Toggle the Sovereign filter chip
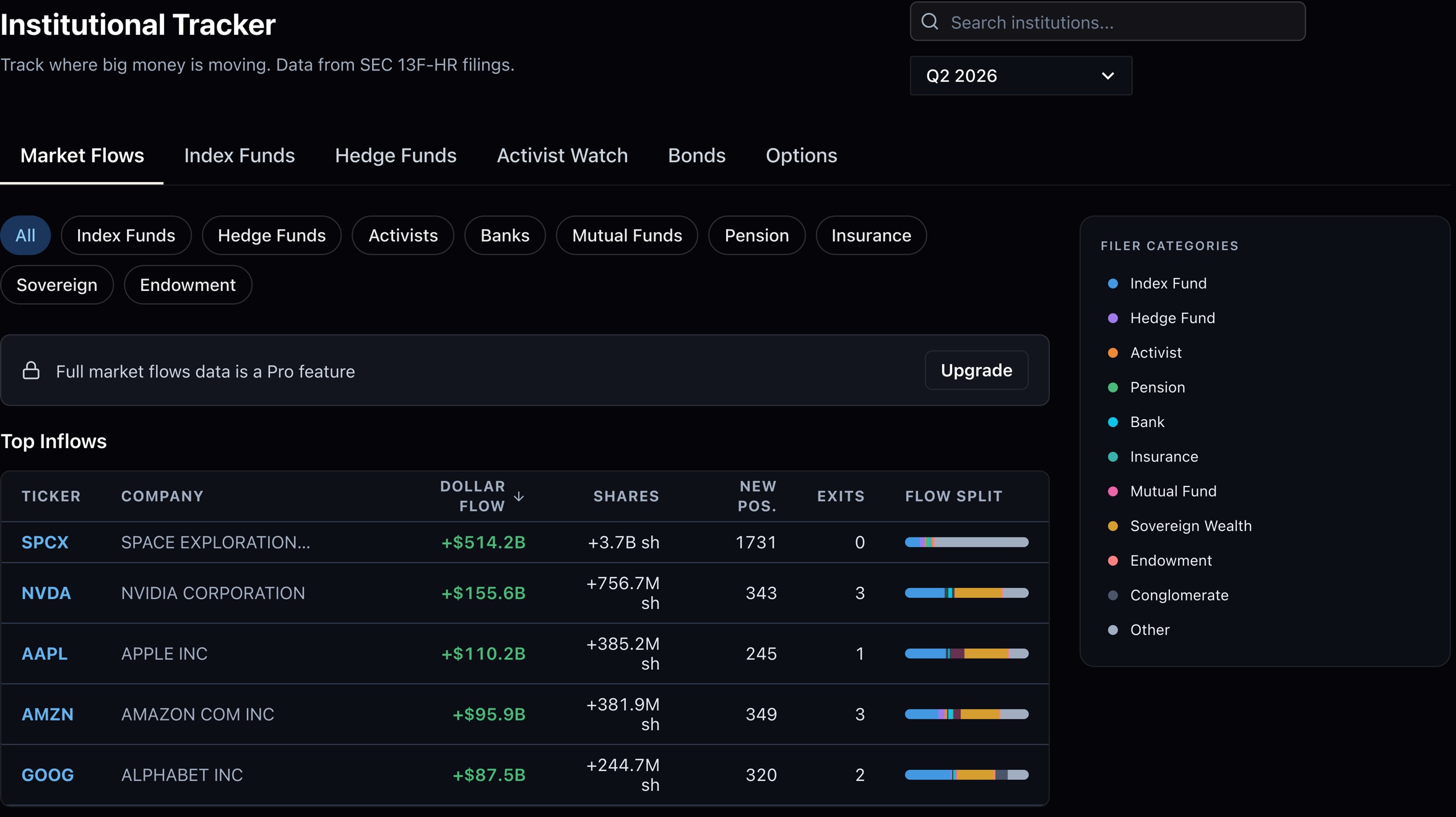Viewport: 1456px width, 817px height. click(x=57, y=285)
